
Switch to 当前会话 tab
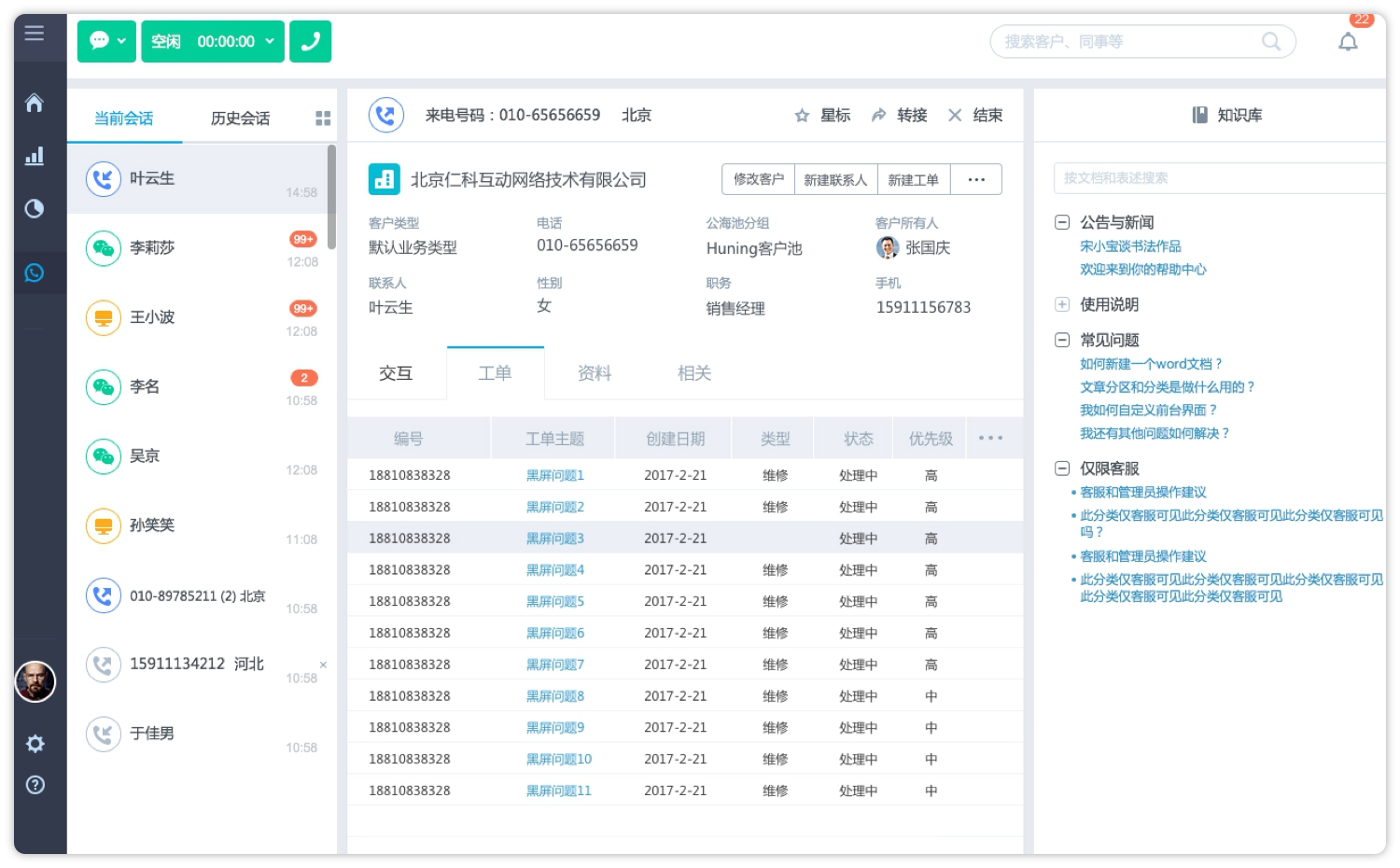coord(124,119)
